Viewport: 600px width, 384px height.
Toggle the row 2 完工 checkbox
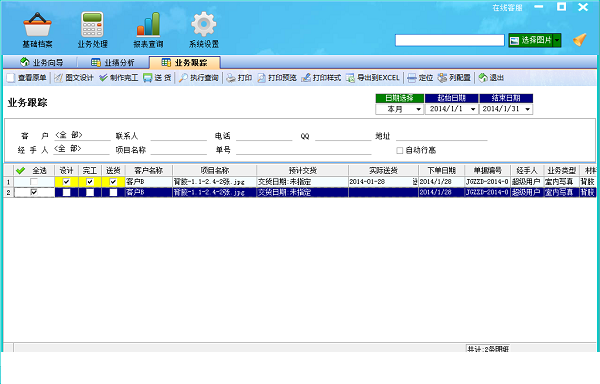coord(90,192)
